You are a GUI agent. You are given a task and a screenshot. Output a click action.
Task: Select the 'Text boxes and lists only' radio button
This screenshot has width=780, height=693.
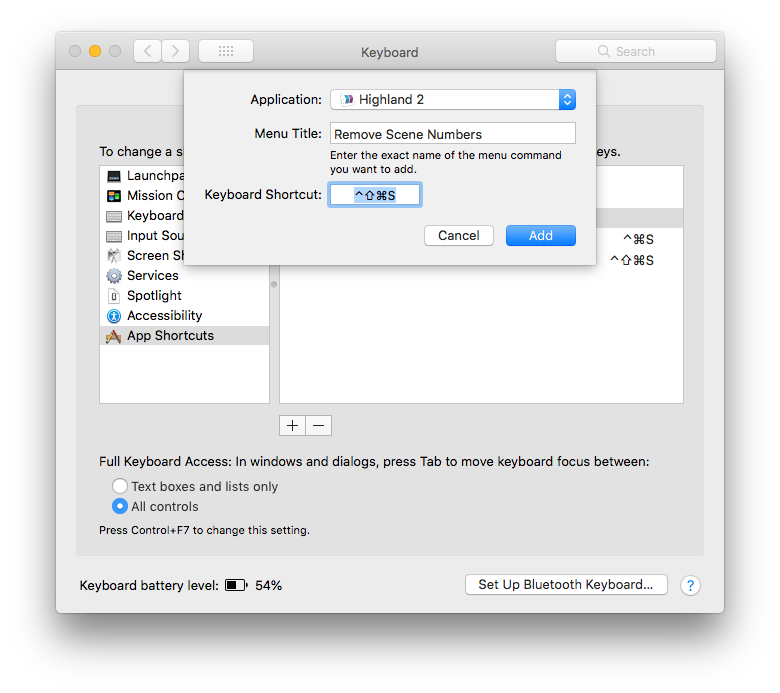120,487
